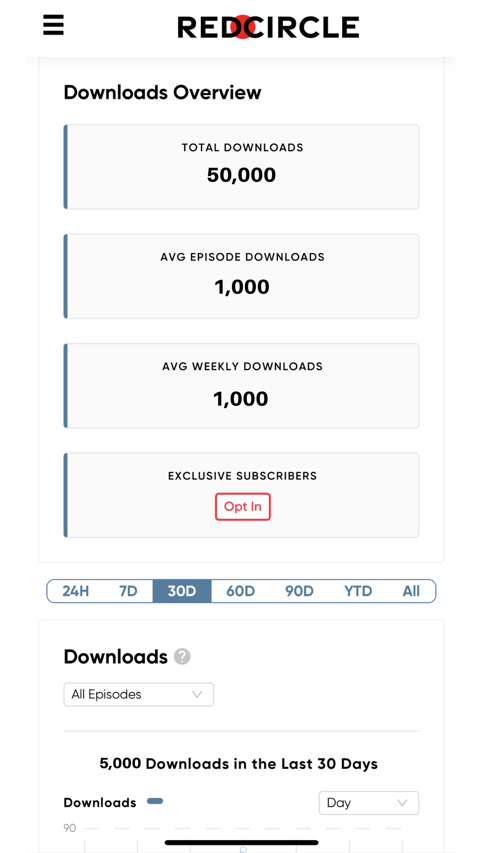The height and width of the screenshot is (853, 480).
Task: Expand the All Episodes dropdown
Action: click(139, 694)
